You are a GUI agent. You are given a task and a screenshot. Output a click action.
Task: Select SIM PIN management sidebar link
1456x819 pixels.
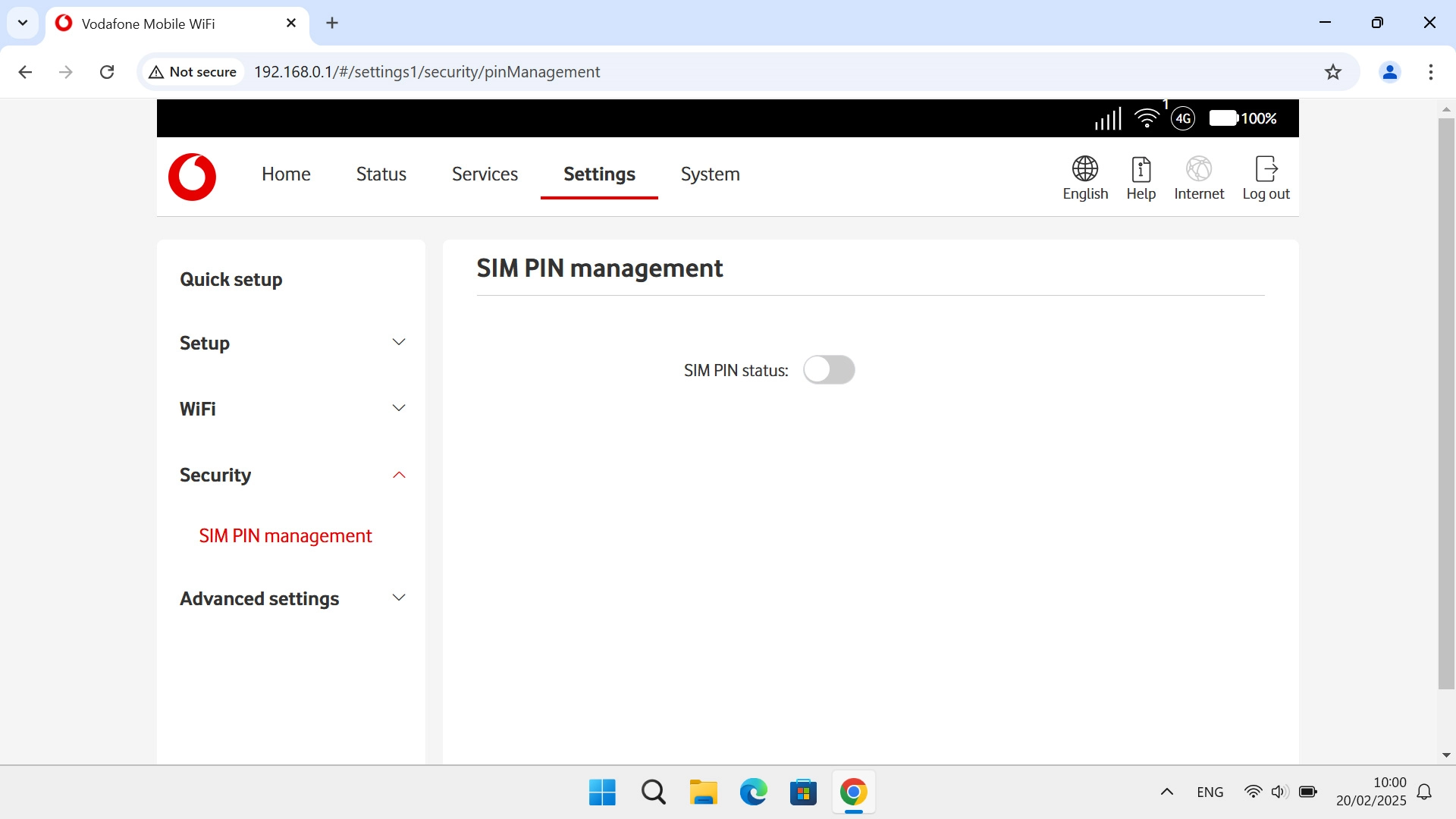pyautogui.click(x=285, y=536)
